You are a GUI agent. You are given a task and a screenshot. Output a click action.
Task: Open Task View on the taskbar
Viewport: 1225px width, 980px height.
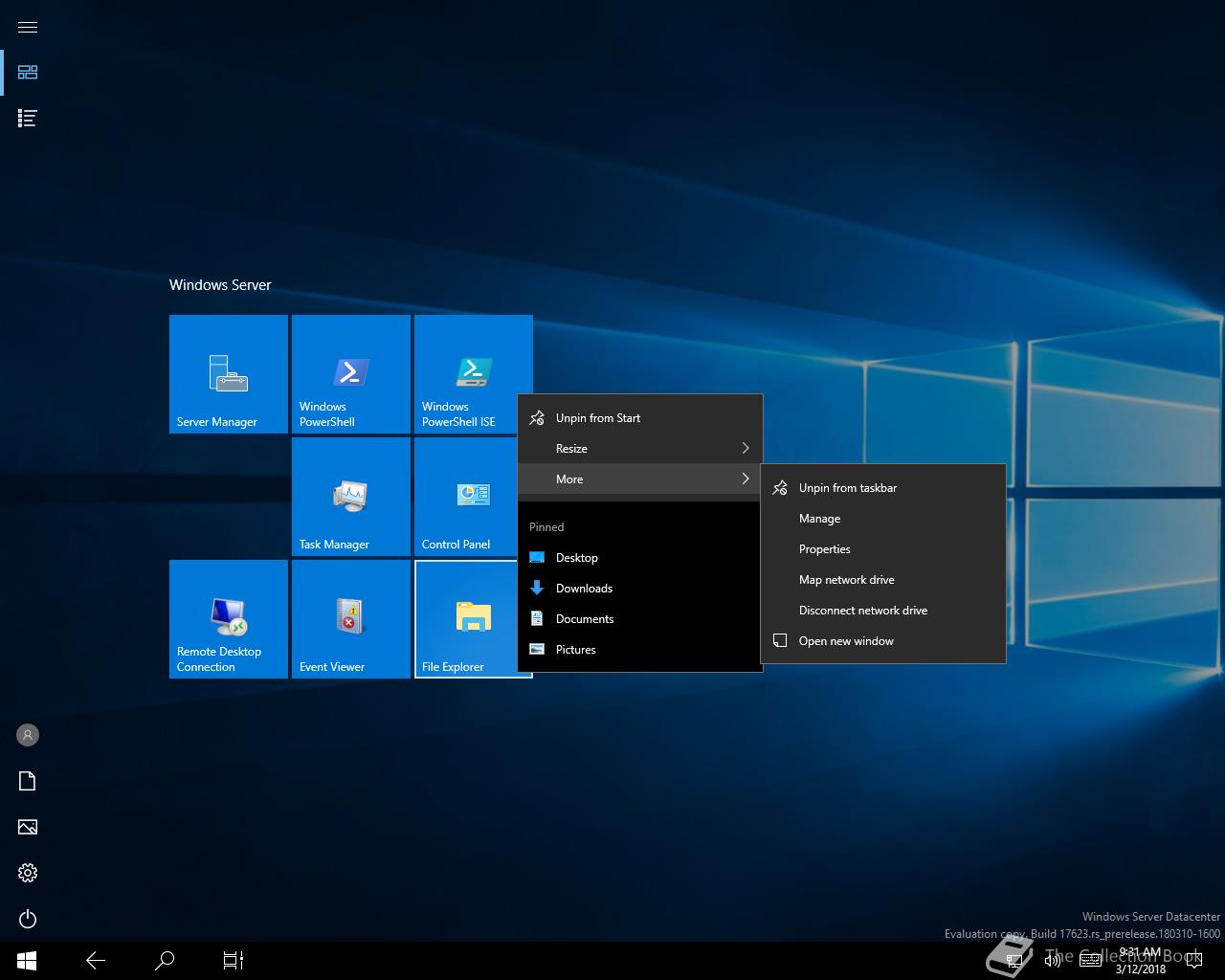coord(234,961)
